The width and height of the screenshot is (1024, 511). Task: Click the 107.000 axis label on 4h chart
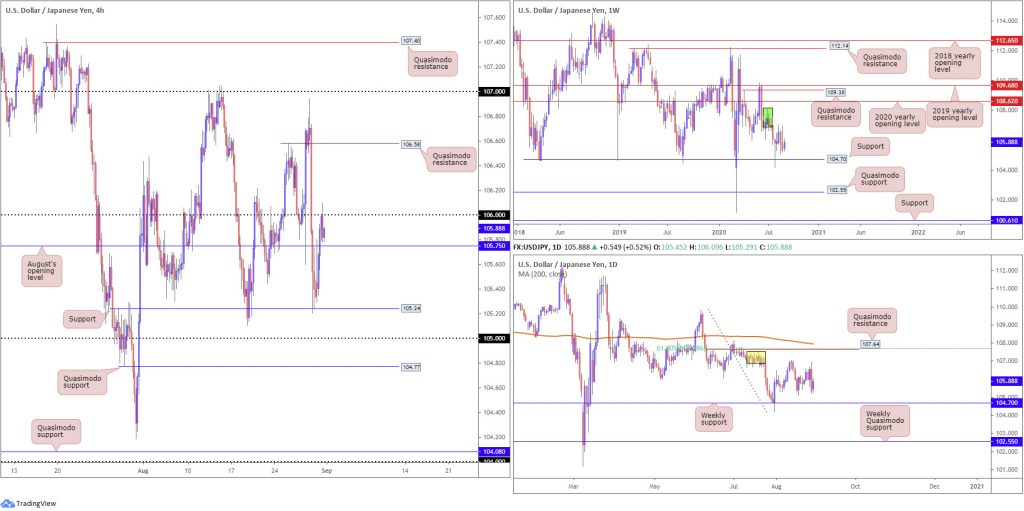tap(493, 92)
